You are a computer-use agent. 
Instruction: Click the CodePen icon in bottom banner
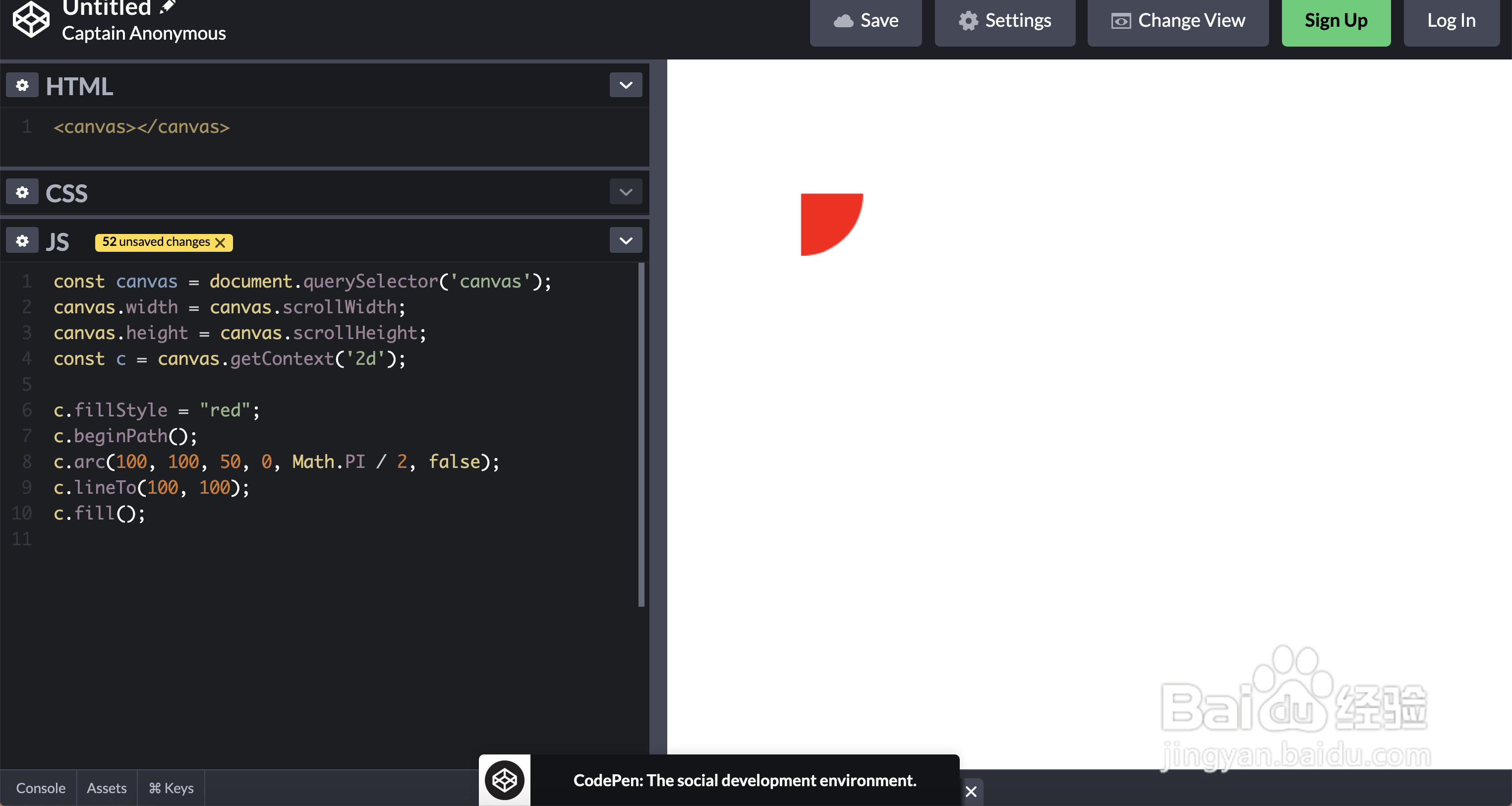coord(504,780)
